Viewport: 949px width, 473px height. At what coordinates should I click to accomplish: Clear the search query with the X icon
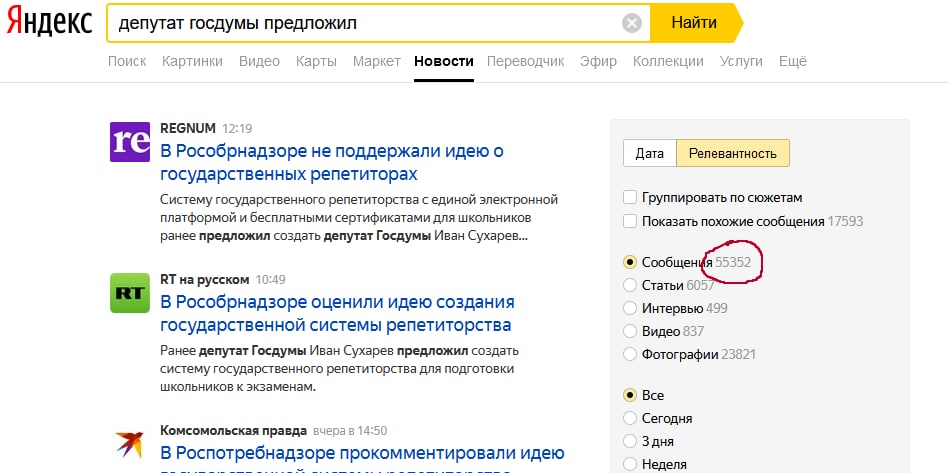631,24
